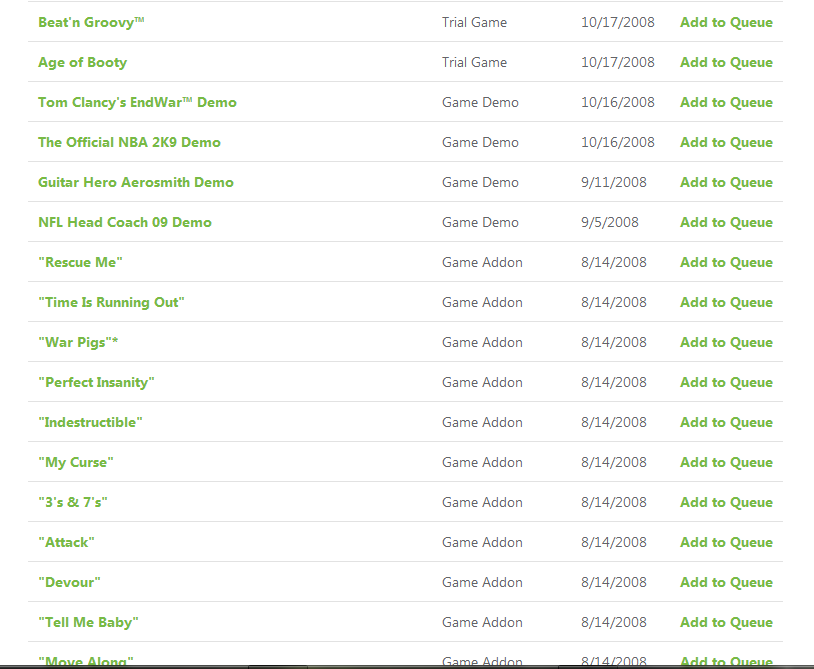Screen dimensions: 814x669
Task: Select 8/14/2008 date in "Rescue Me" row
Action: pos(614,262)
